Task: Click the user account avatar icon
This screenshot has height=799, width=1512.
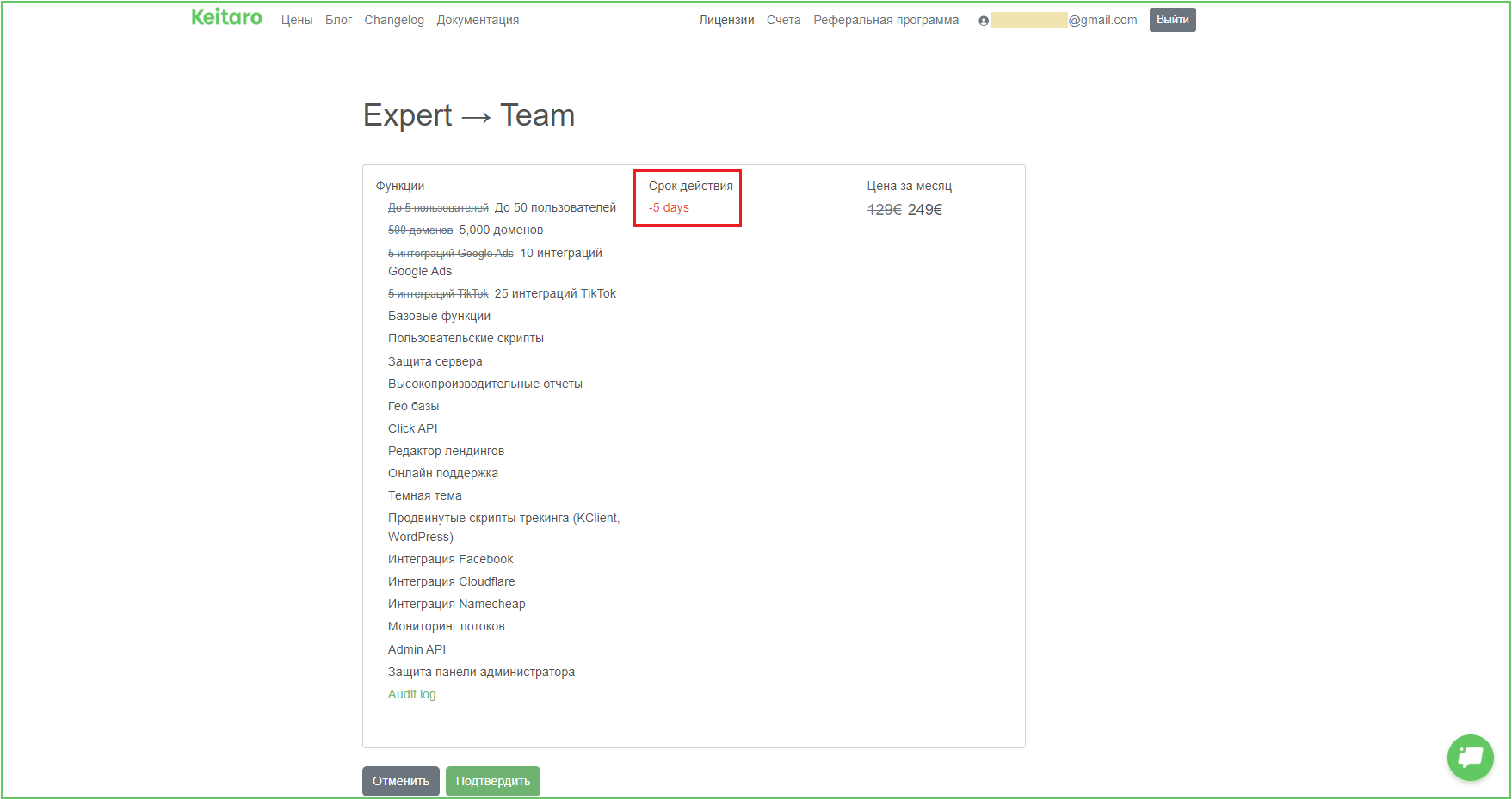Action: 984,21
